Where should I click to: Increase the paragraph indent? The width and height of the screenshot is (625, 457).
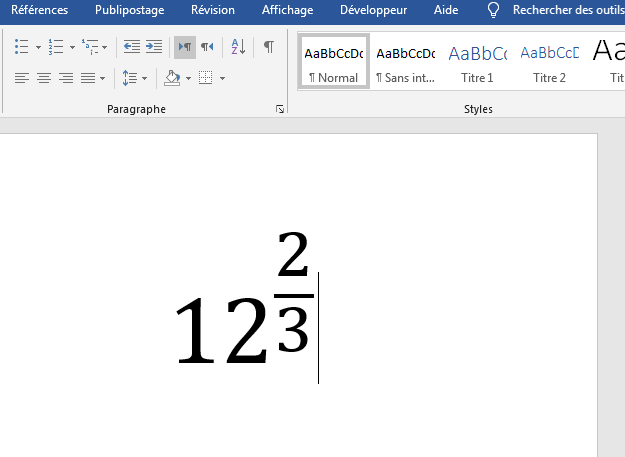(x=153, y=47)
